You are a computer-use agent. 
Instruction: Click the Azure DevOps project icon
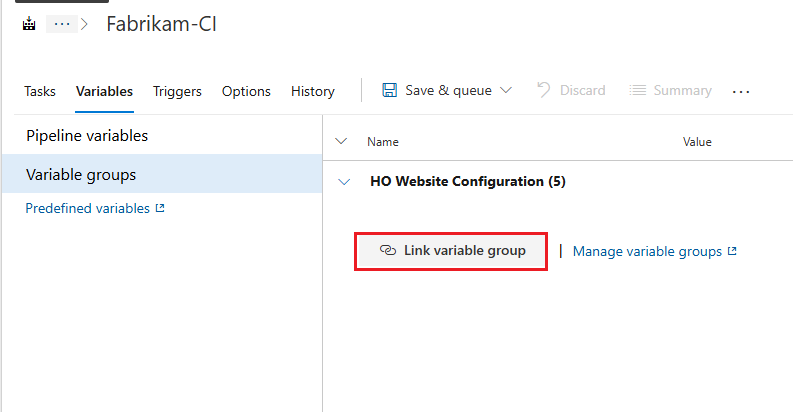coord(28,25)
